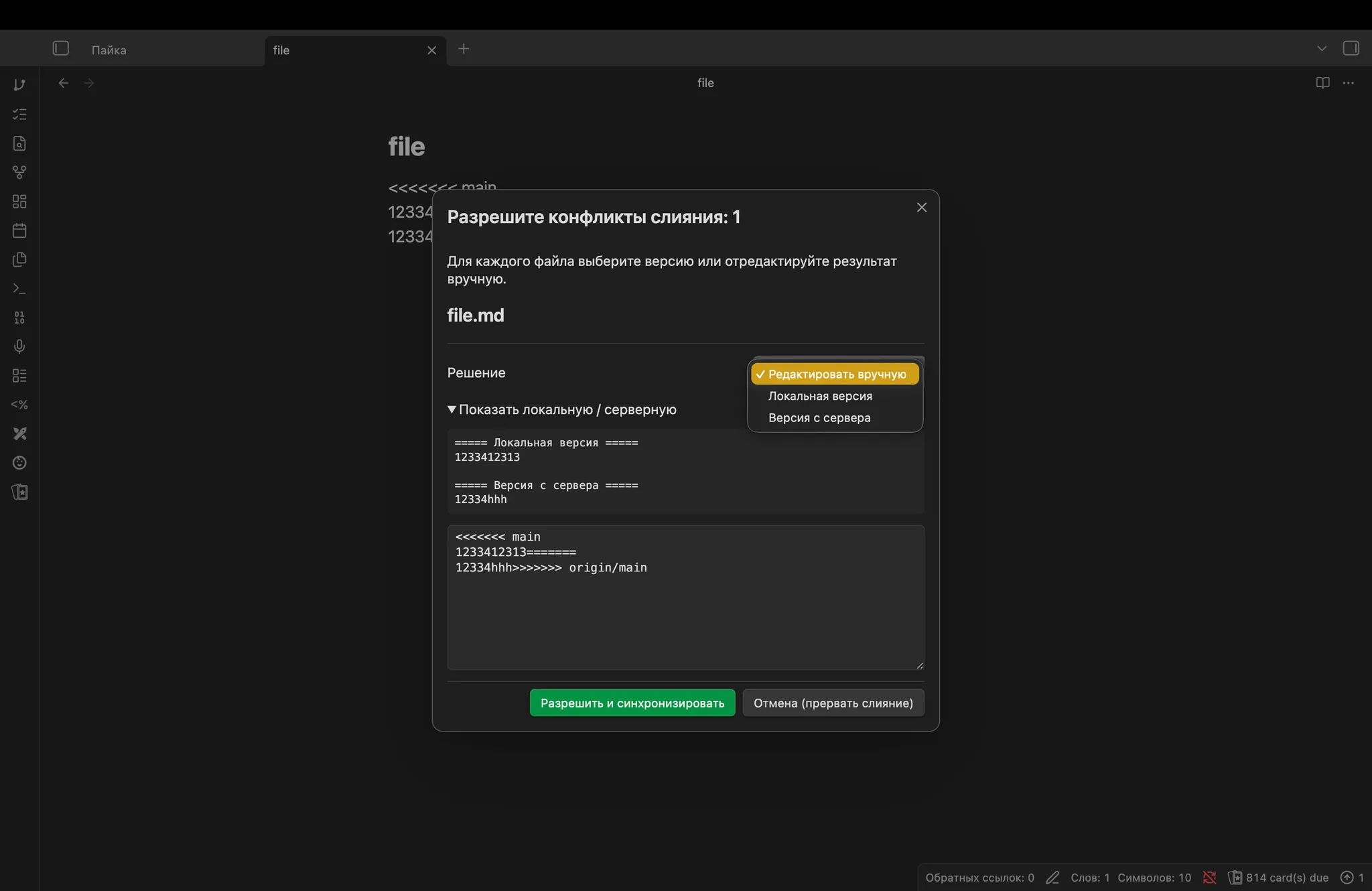The image size is (1372, 891).
Task: Click the list layout ribbon icon
Action: click(19, 376)
